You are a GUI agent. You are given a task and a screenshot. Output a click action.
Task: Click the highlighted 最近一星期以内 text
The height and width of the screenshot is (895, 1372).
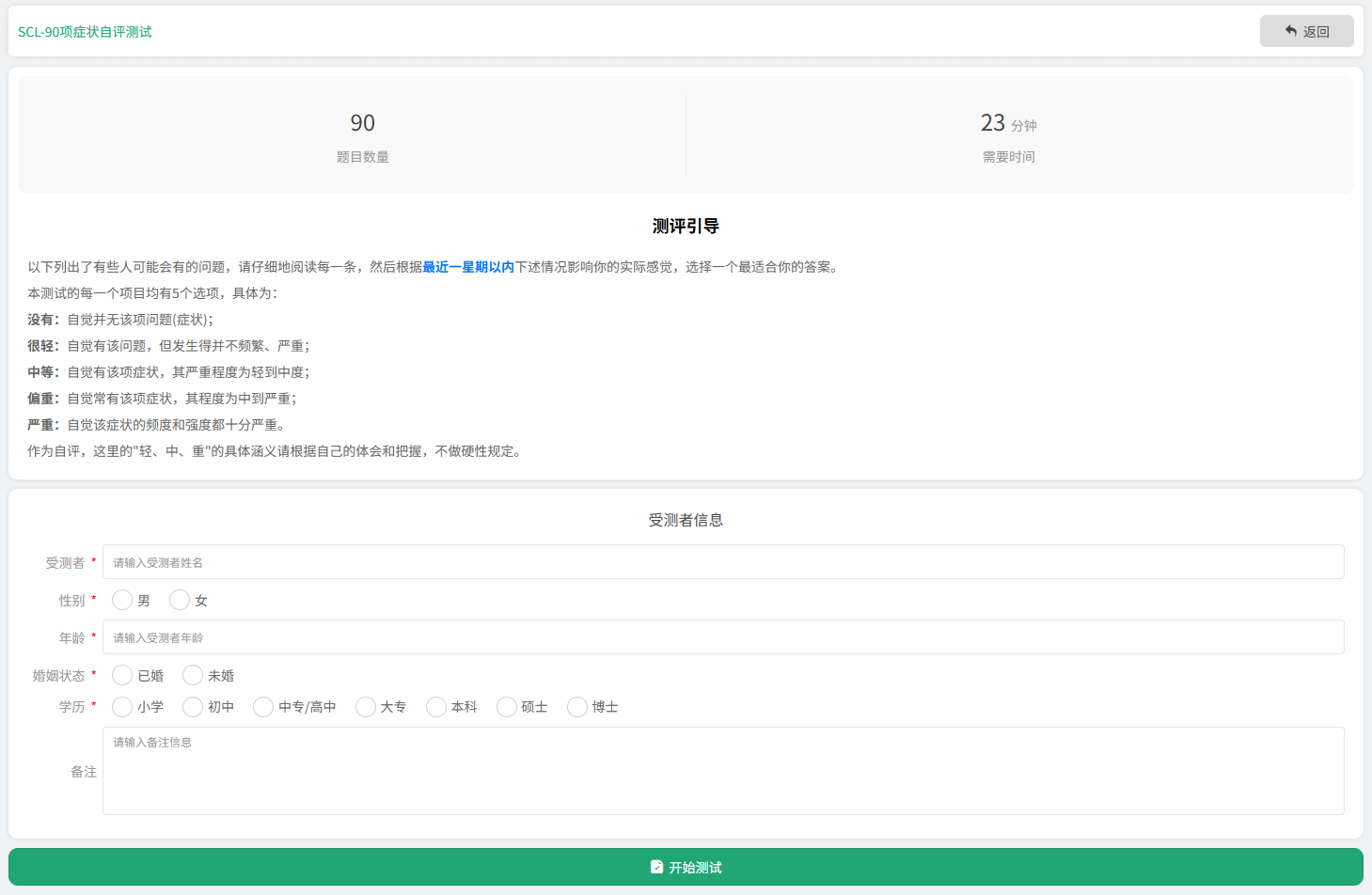pos(468,267)
